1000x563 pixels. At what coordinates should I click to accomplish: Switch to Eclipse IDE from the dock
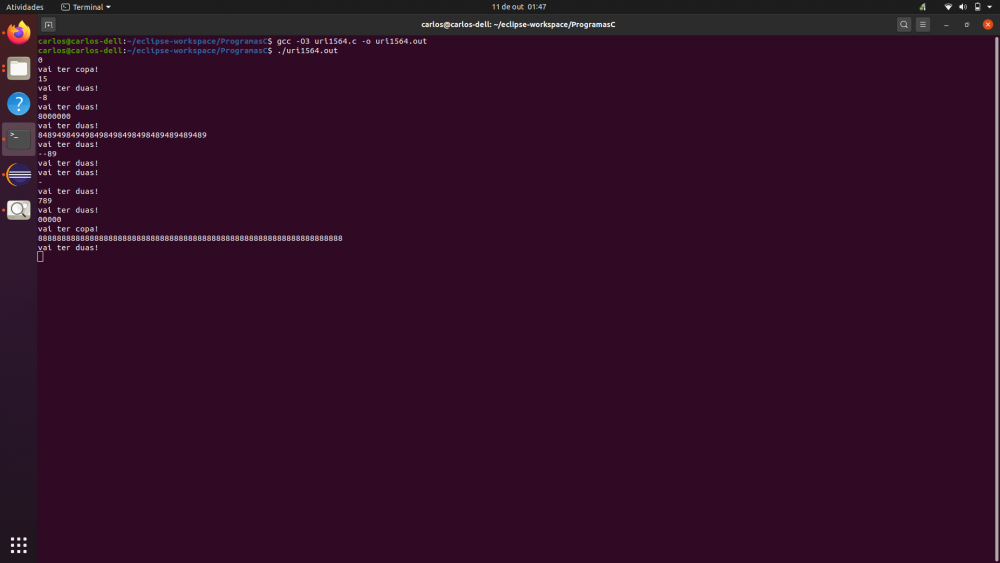(x=19, y=174)
